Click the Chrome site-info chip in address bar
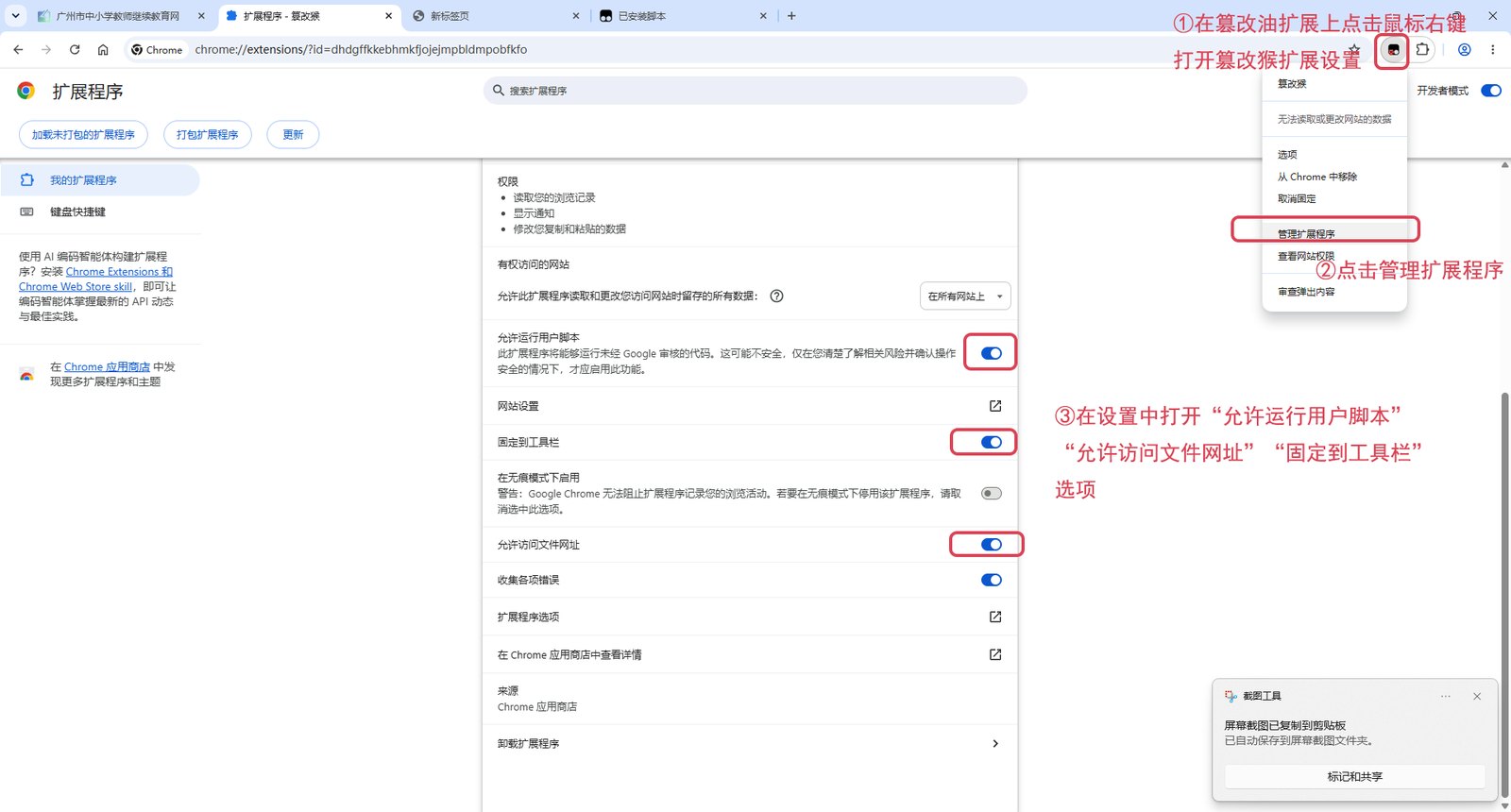This screenshot has height=812, width=1511. point(157,49)
